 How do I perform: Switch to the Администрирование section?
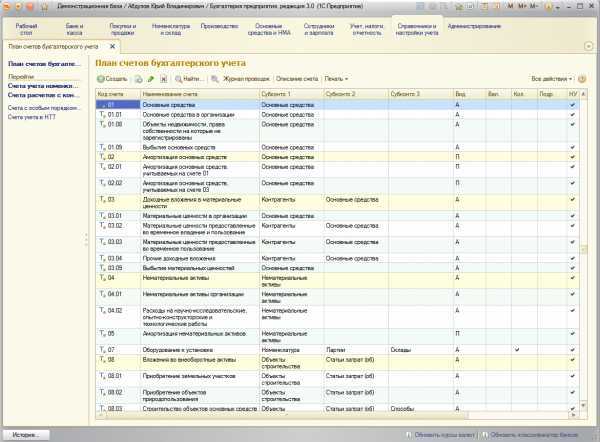point(474,26)
